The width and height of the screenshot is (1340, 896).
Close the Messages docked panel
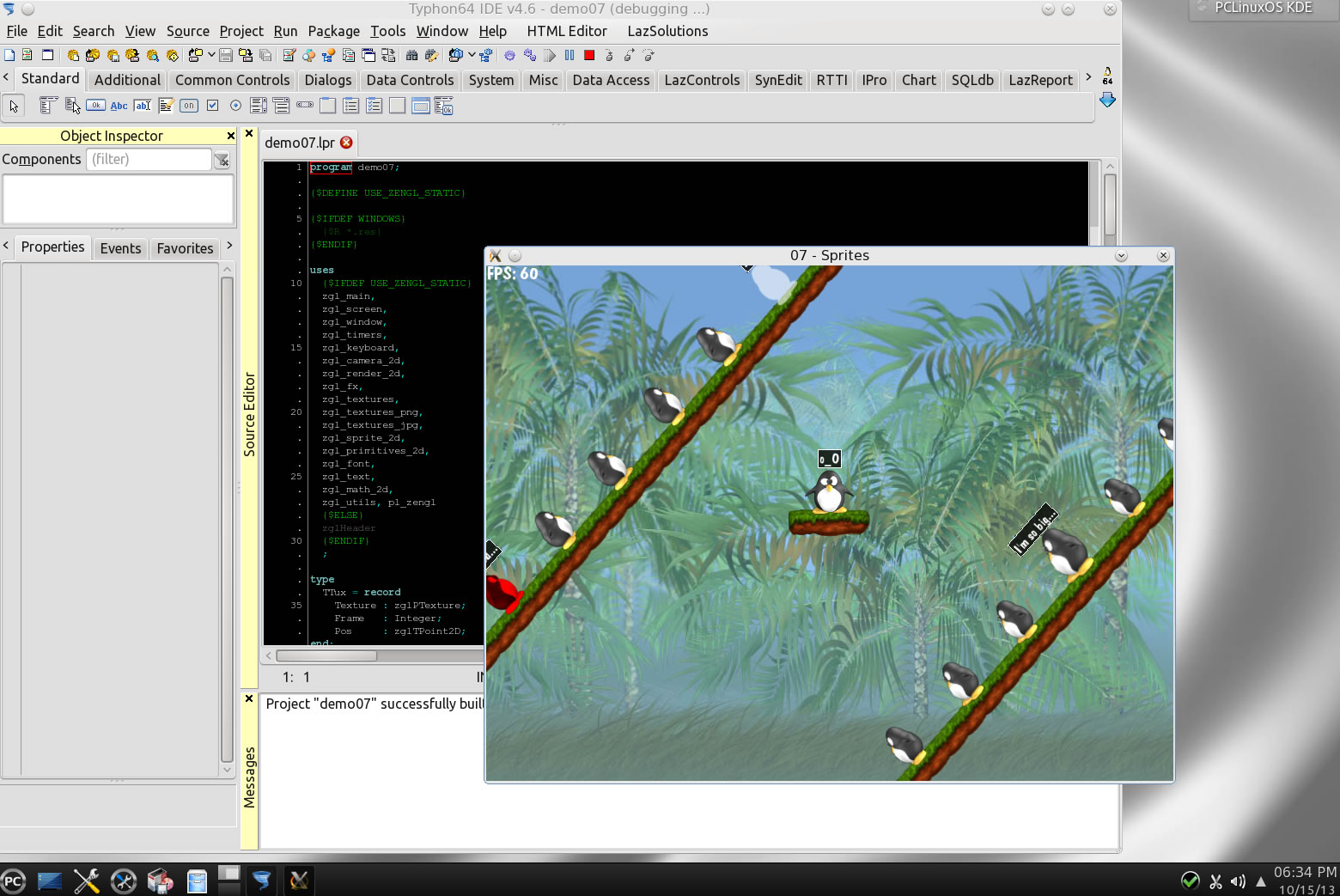pos(249,698)
